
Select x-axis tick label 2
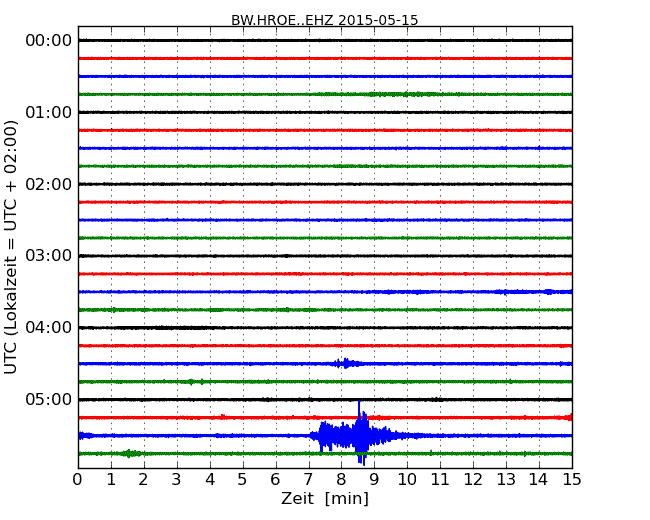coord(143,480)
